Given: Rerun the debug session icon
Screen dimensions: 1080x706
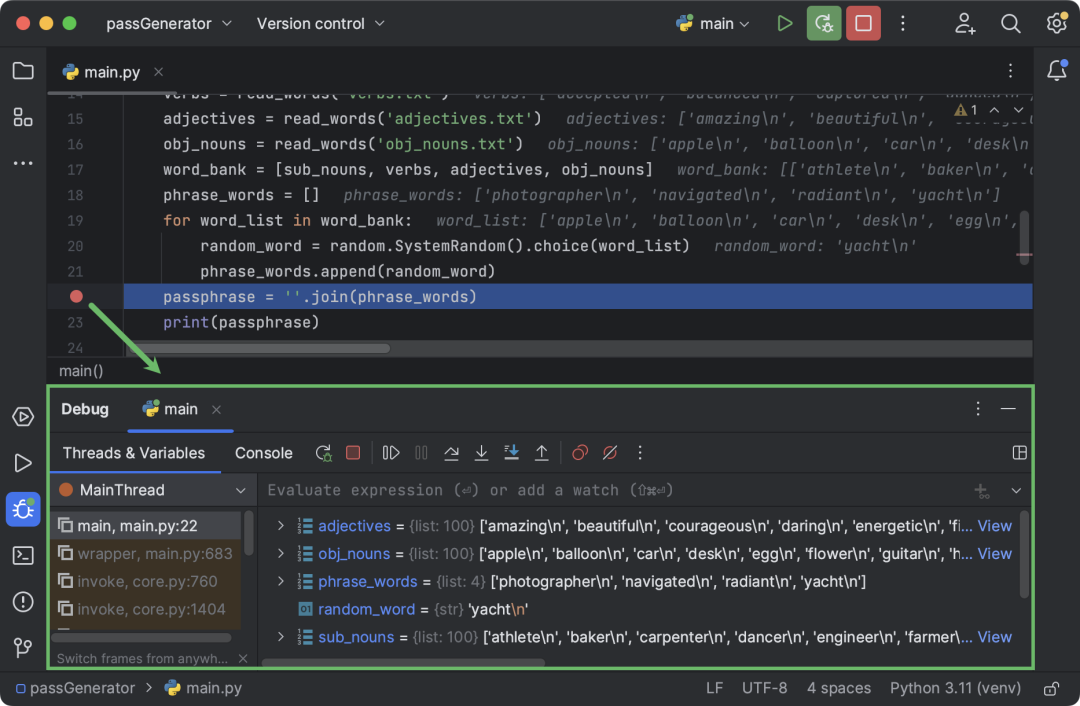Looking at the screenshot, I should (x=324, y=453).
